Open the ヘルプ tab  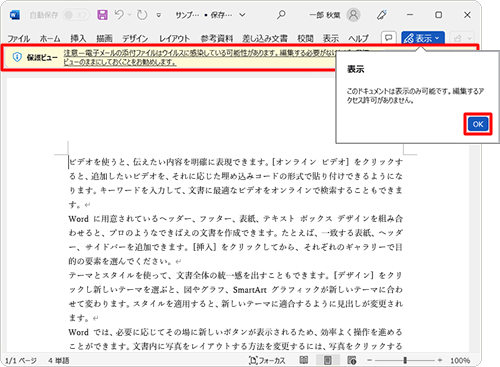click(359, 39)
